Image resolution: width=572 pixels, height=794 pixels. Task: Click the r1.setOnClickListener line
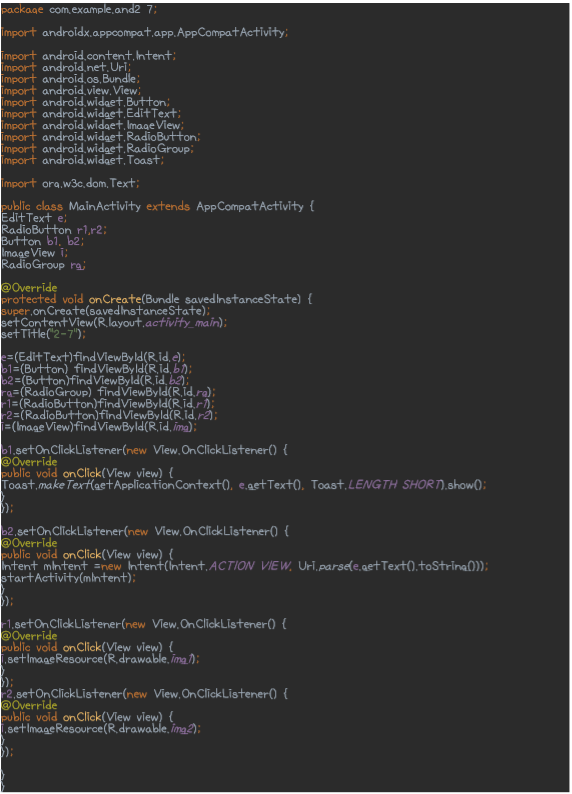pos(144,624)
